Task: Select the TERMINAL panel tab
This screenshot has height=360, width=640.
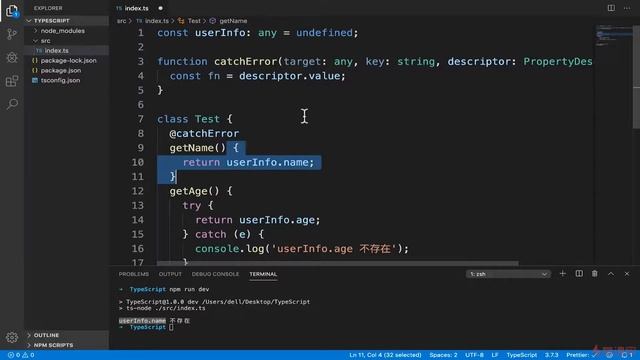Action: [263, 274]
